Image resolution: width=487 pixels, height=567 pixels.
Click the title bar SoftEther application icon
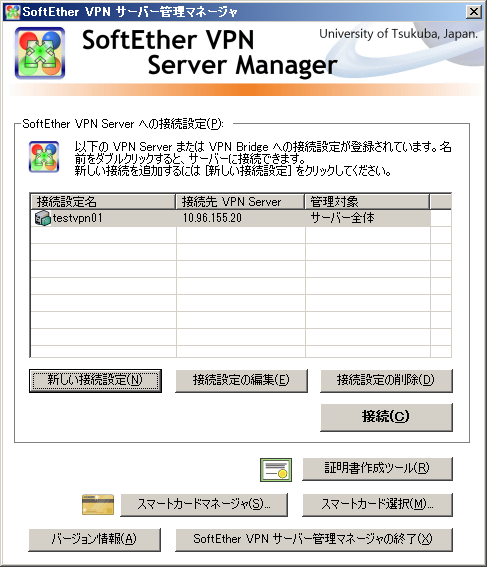12,12
